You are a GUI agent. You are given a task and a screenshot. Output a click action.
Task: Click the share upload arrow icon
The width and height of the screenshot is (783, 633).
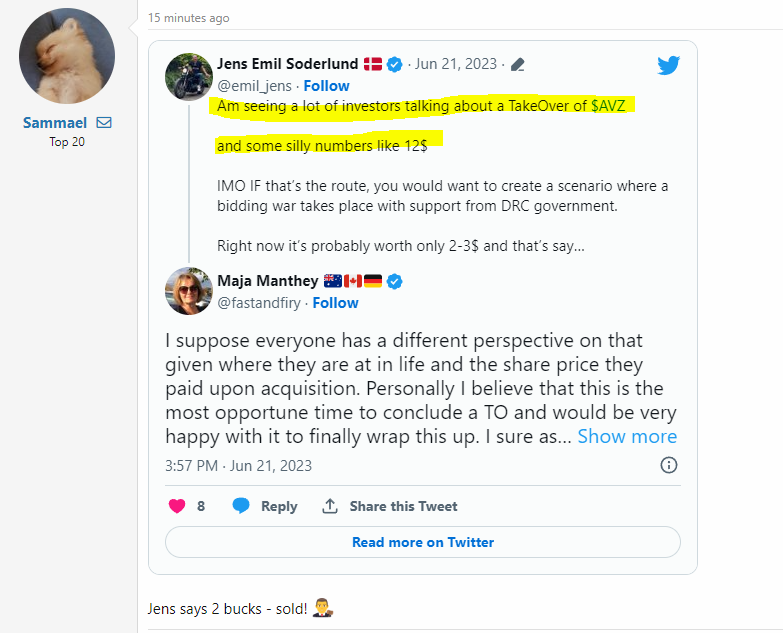point(330,506)
